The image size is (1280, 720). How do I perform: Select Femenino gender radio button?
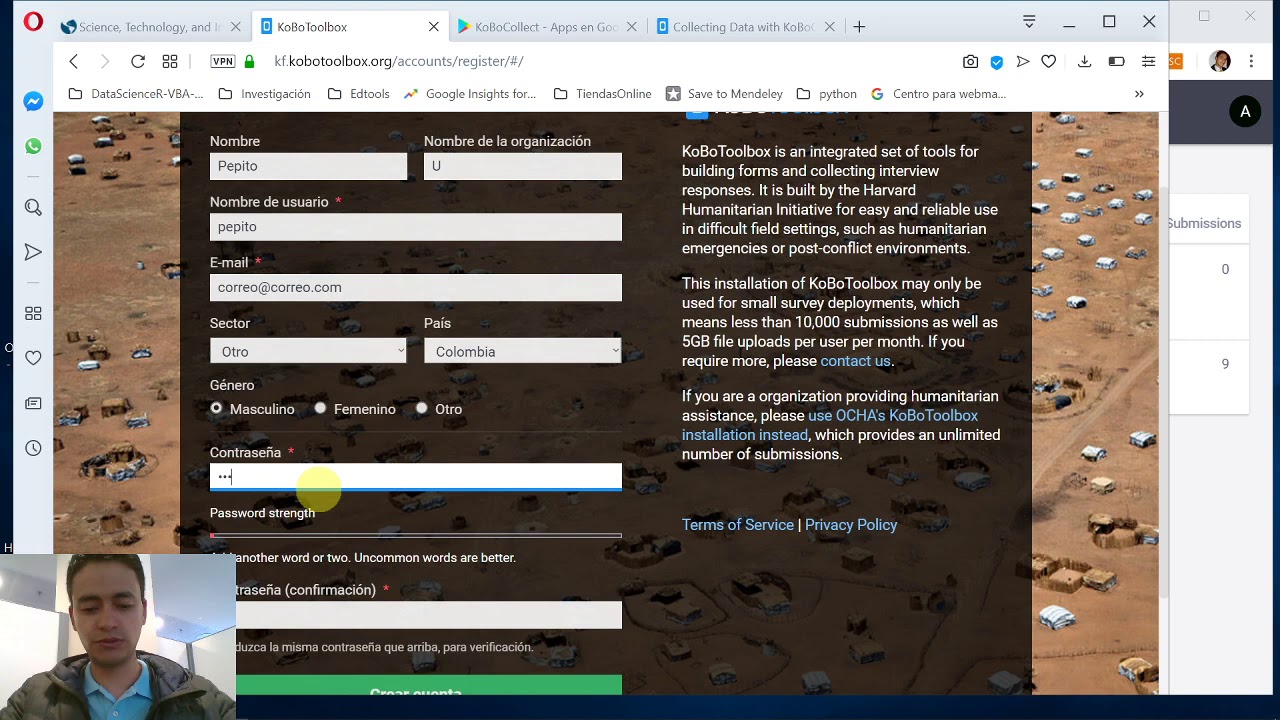coord(320,408)
